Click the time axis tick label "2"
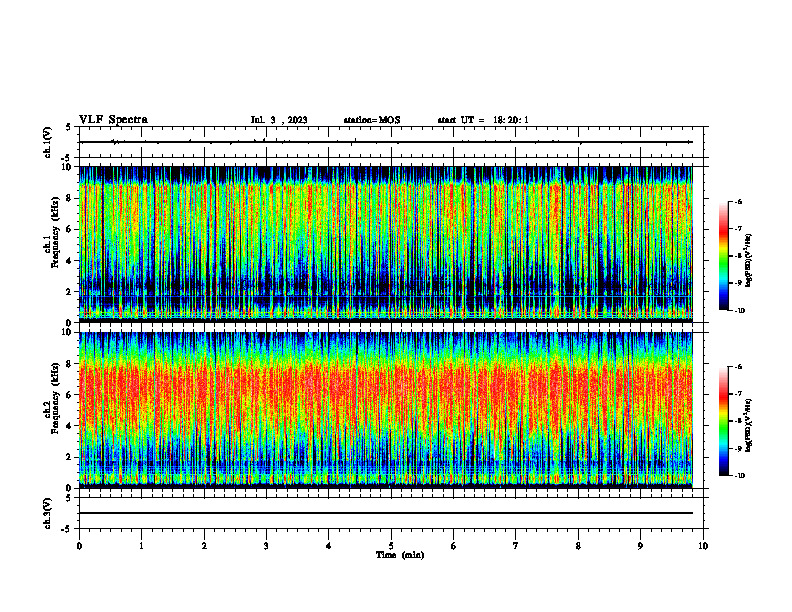Viewport: 792px width, 612px height. click(204, 546)
